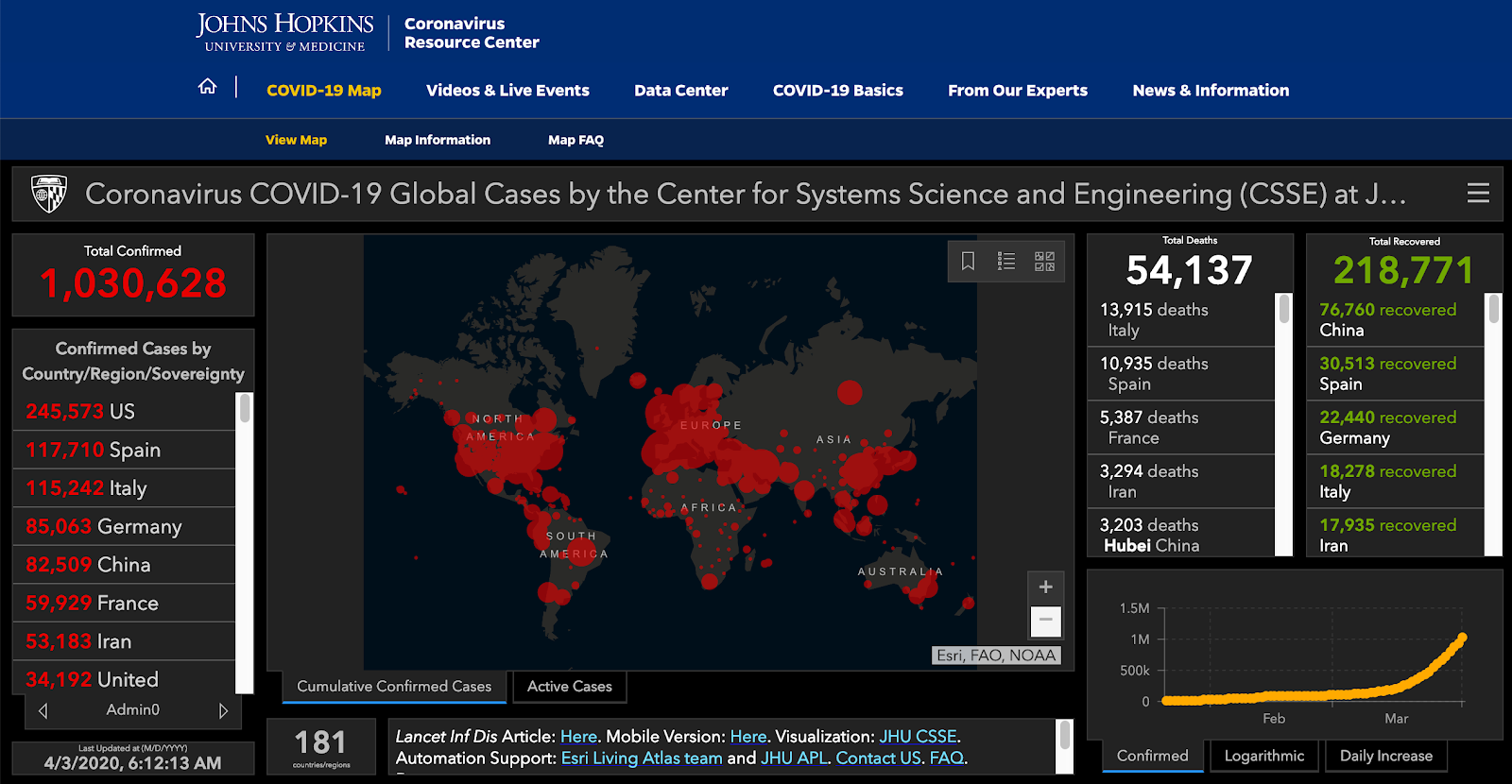Image resolution: width=1512 pixels, height=784 pixels.
Task: Switch chart to Confirmed tab
Action: [1153, 756]
